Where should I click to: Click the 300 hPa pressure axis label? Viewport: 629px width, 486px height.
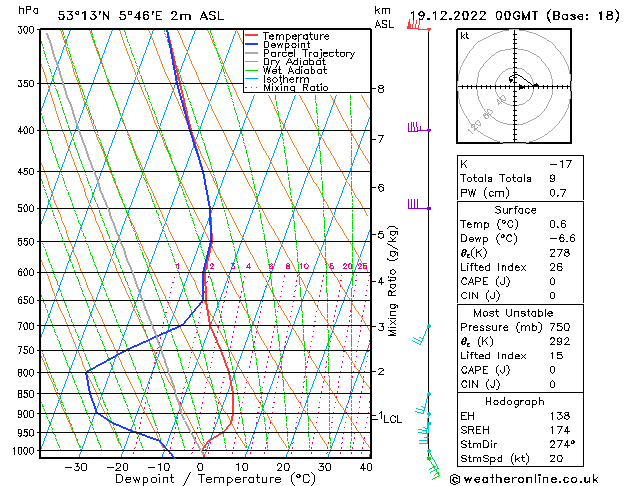point(28,30)
